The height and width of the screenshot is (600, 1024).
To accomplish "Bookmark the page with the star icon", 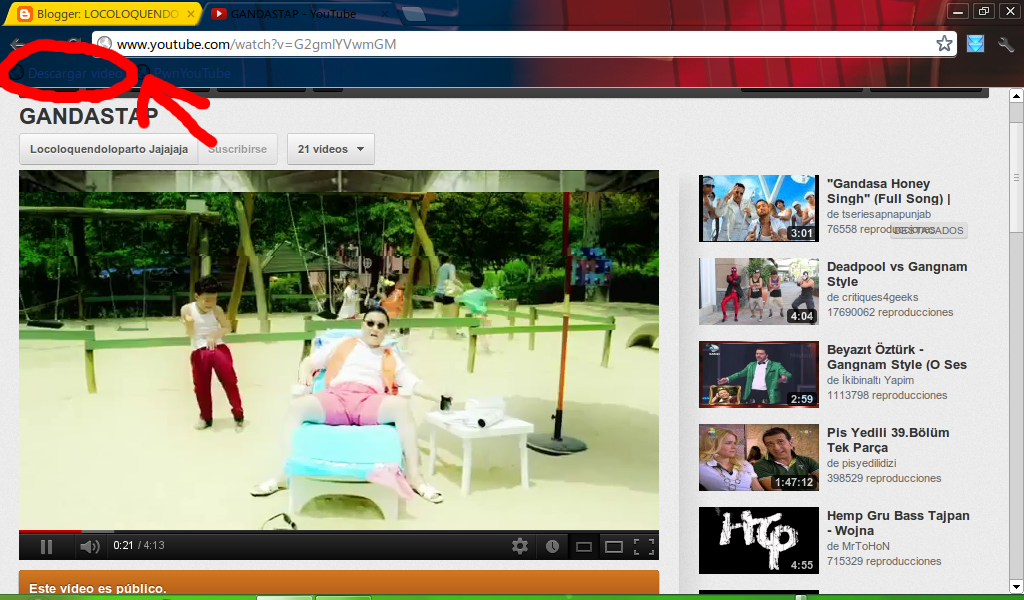I will (x=944, y=44).
